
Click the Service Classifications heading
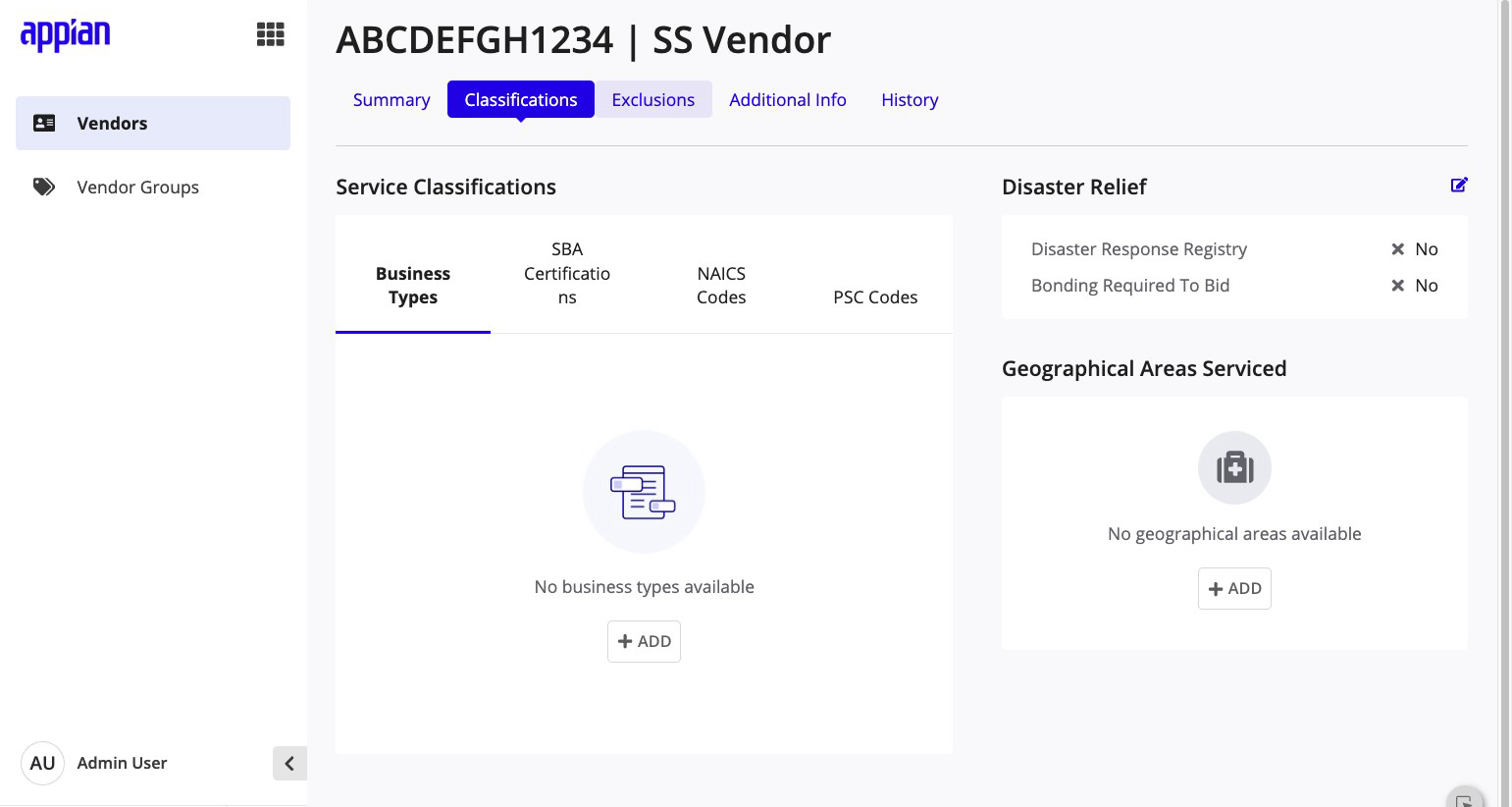445,187
